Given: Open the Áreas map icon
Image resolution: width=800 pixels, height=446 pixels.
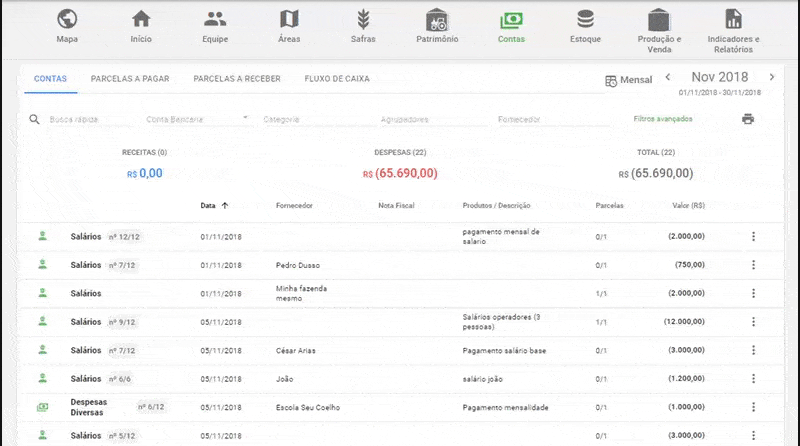Looking at the screenshot, I should 289,19.
